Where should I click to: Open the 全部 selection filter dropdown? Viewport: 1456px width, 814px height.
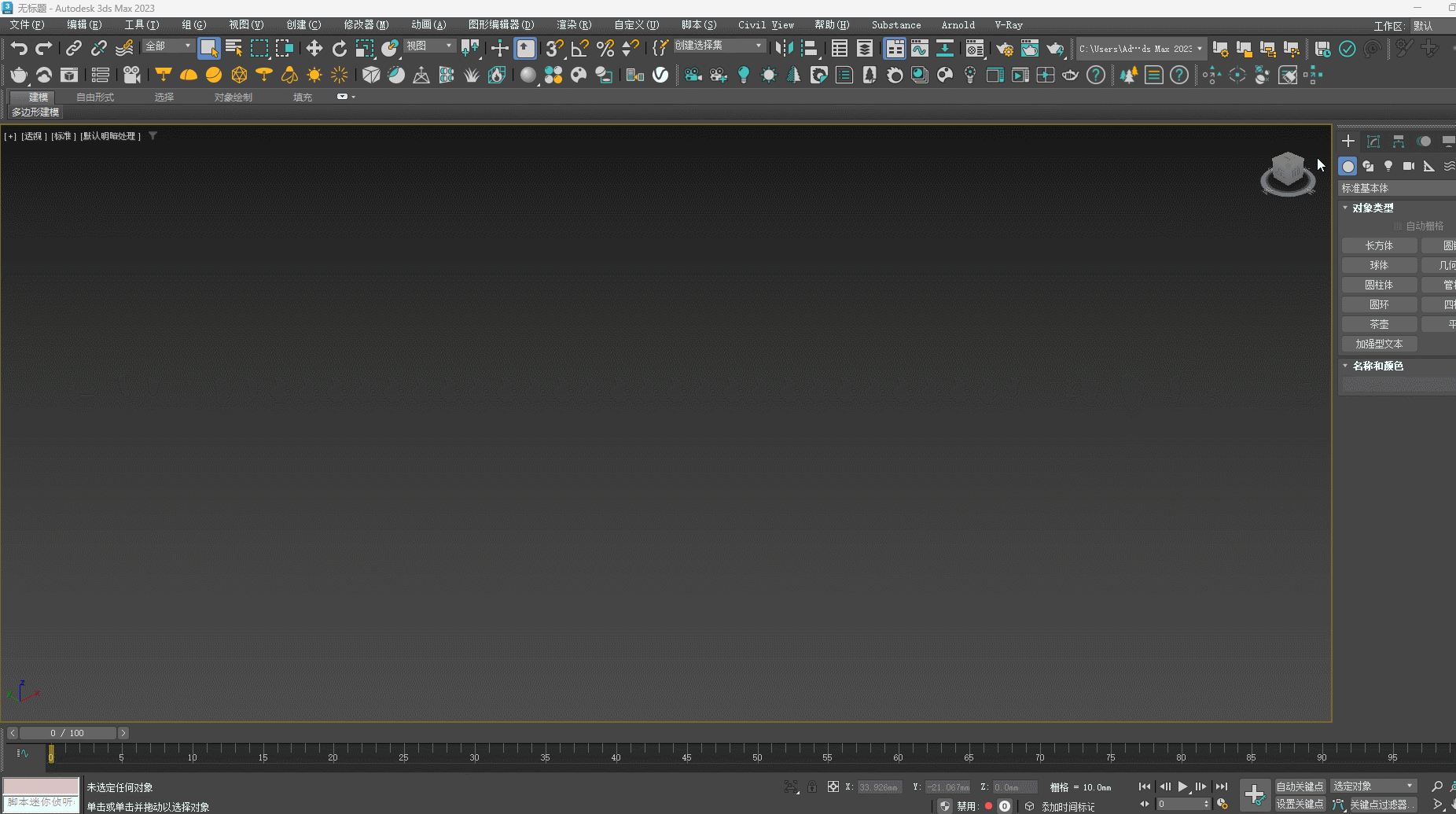click(168, 46)
